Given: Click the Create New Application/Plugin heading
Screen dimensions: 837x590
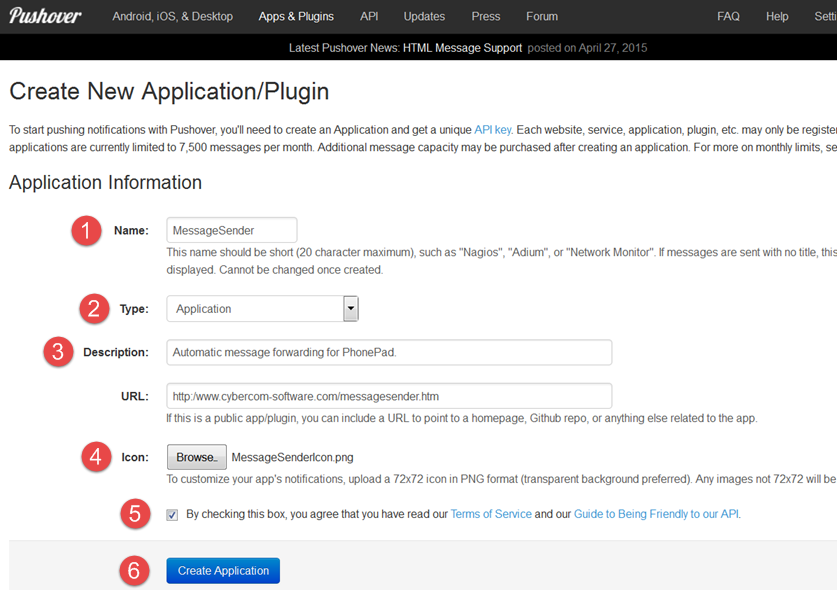Looking at the screenshot, I should click(x=169, y=91).
